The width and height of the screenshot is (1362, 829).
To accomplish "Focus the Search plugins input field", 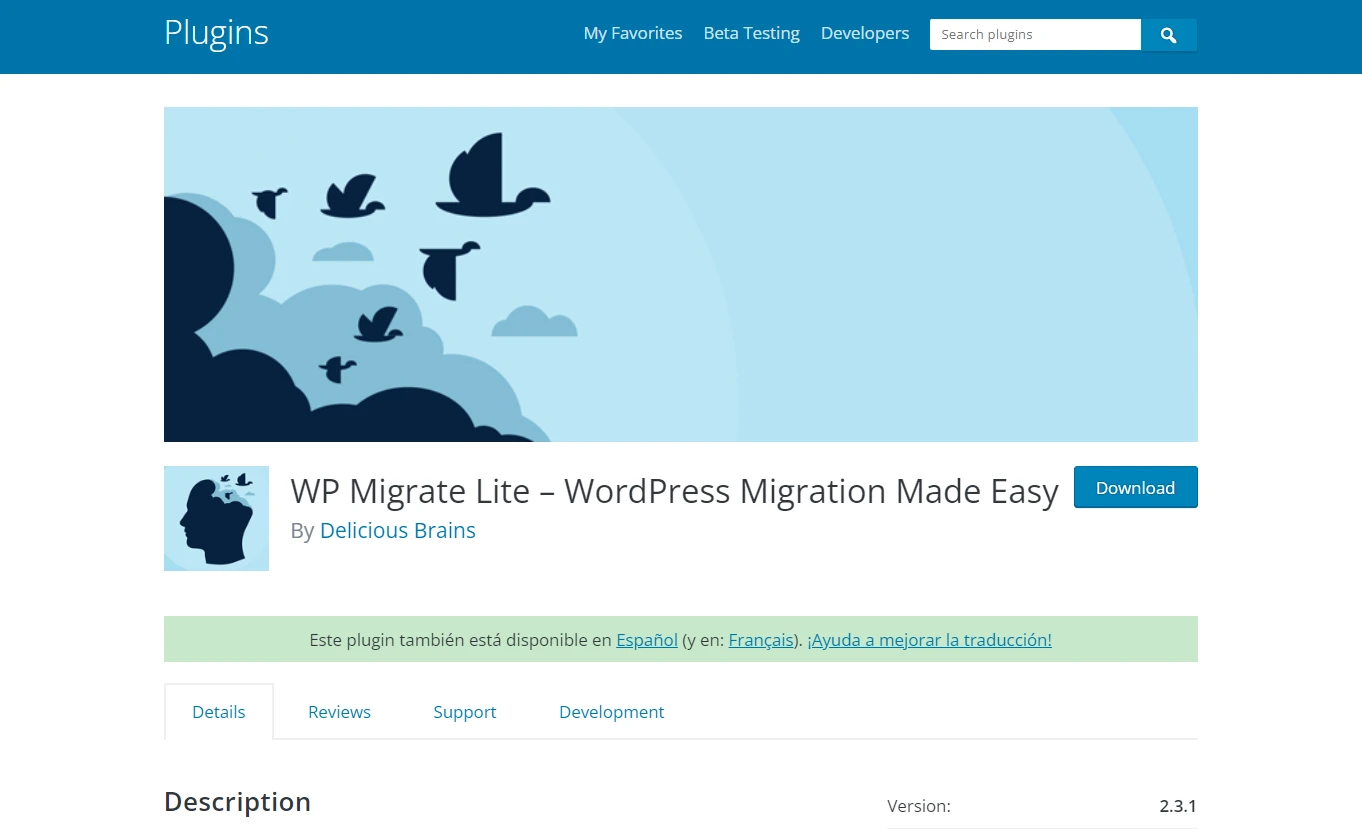I will pos(1034,35).
